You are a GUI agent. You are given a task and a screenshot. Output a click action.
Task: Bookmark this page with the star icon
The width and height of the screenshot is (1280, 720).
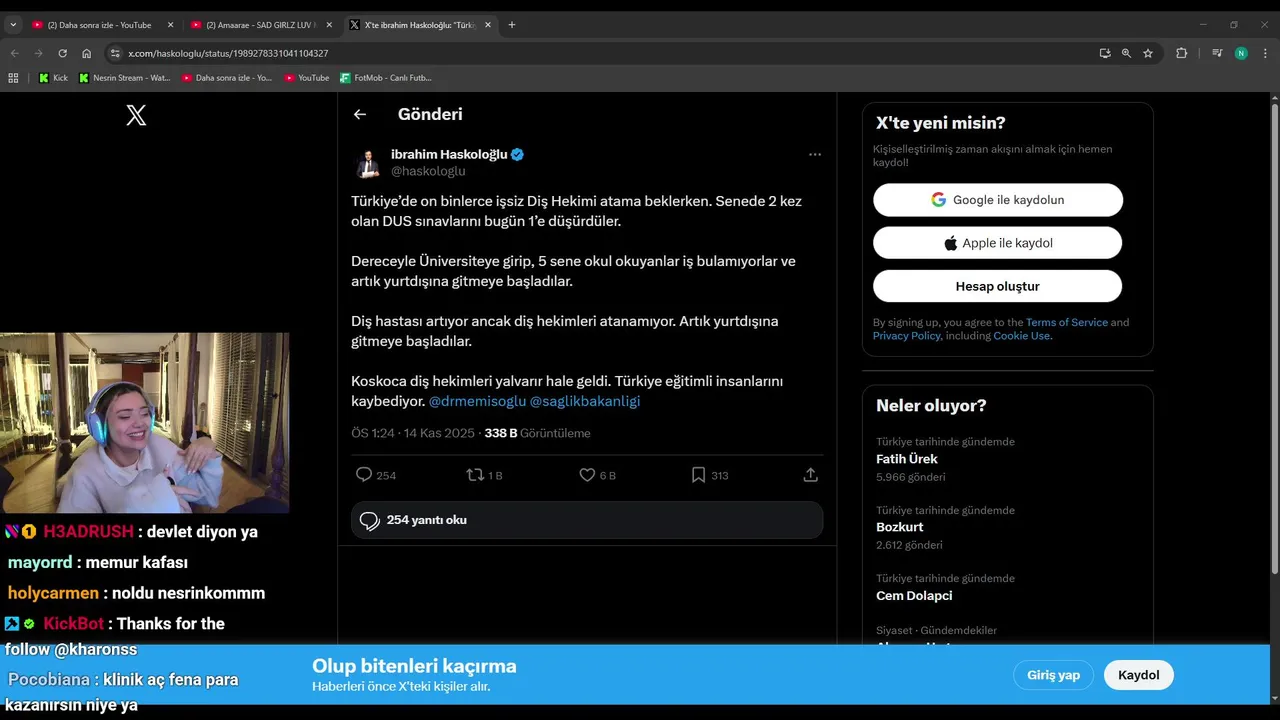(x=1148, y=53)
